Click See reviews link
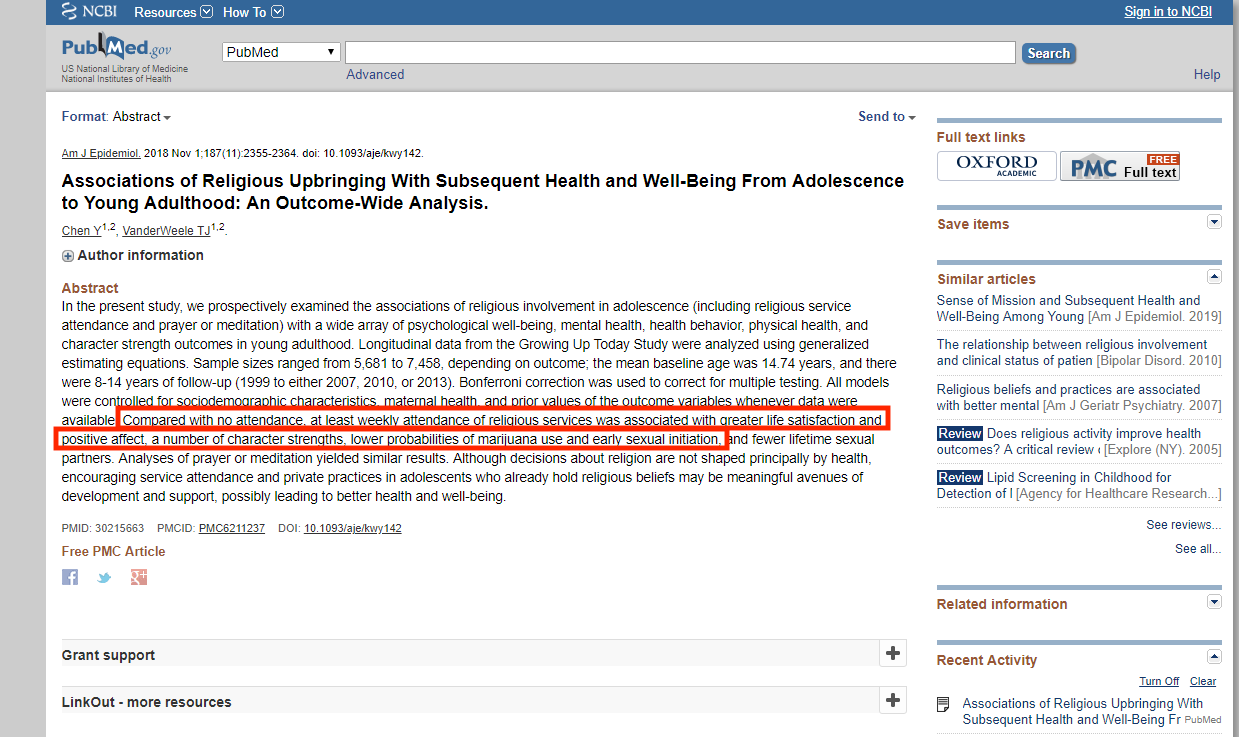Screen dimensions: 1239x737 pyautogui.click(x=1184, y=525)
